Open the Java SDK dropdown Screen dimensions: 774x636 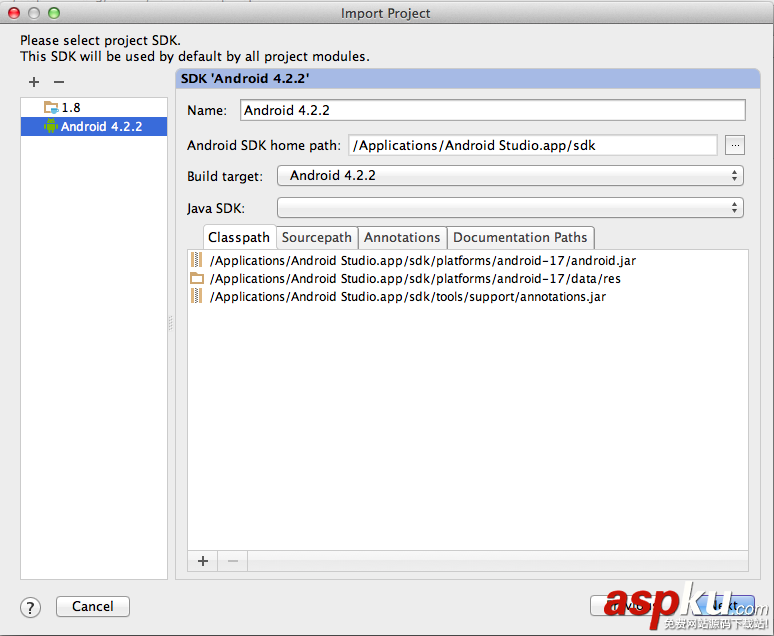click(510, 208)
